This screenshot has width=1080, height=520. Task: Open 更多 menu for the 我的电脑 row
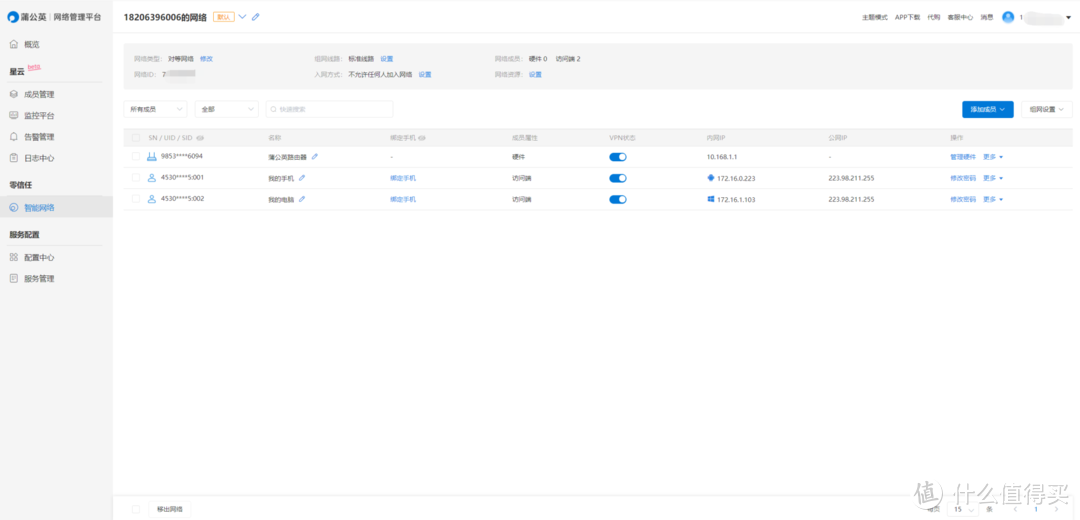pos(992,199)
